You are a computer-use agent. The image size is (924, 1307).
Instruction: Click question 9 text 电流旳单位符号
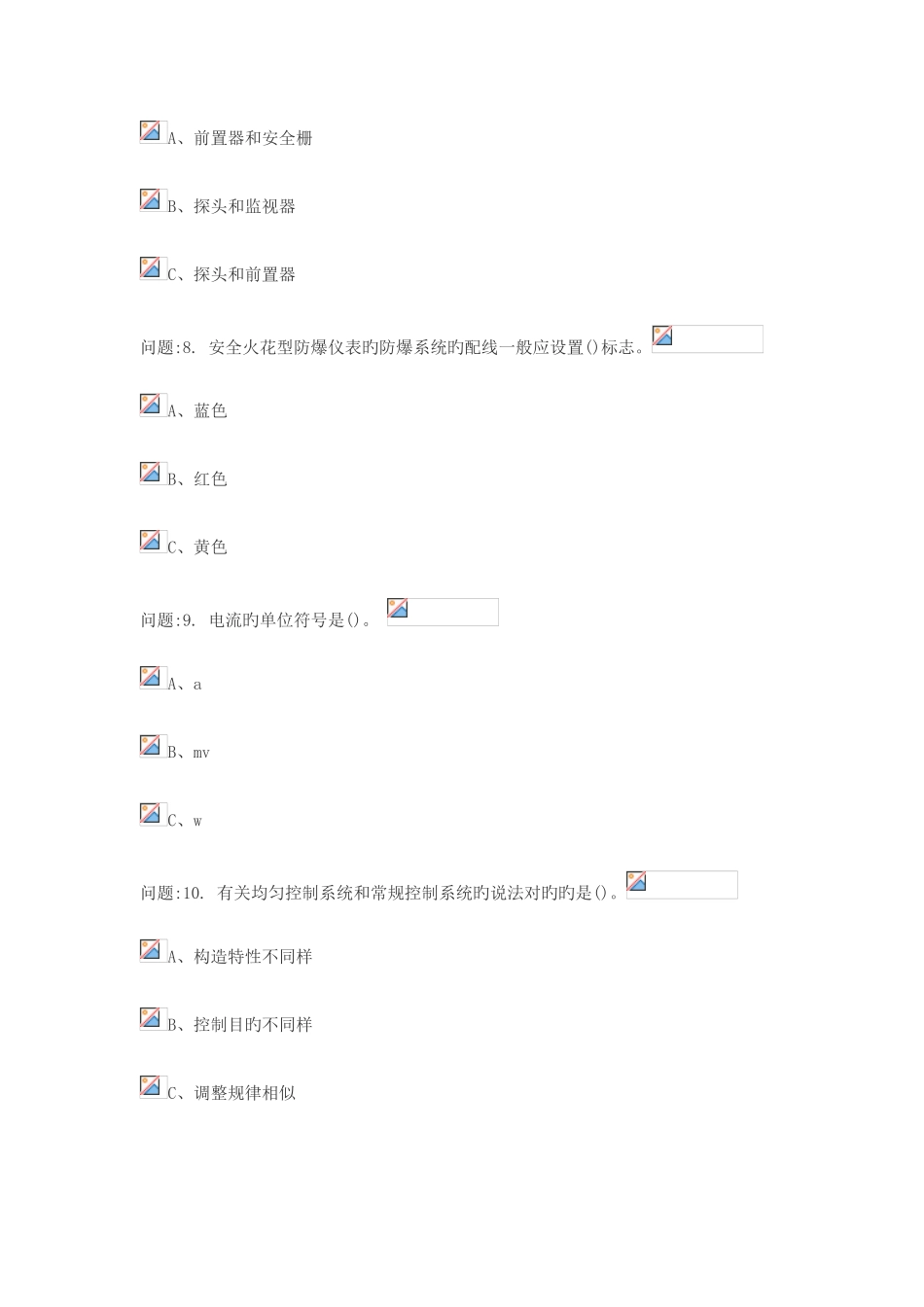pos(257,620)
